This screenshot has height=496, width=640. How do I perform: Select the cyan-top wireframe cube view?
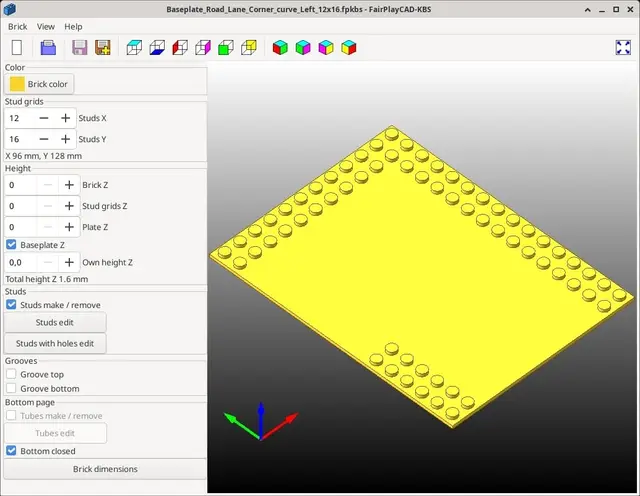[x=134, y=47]
